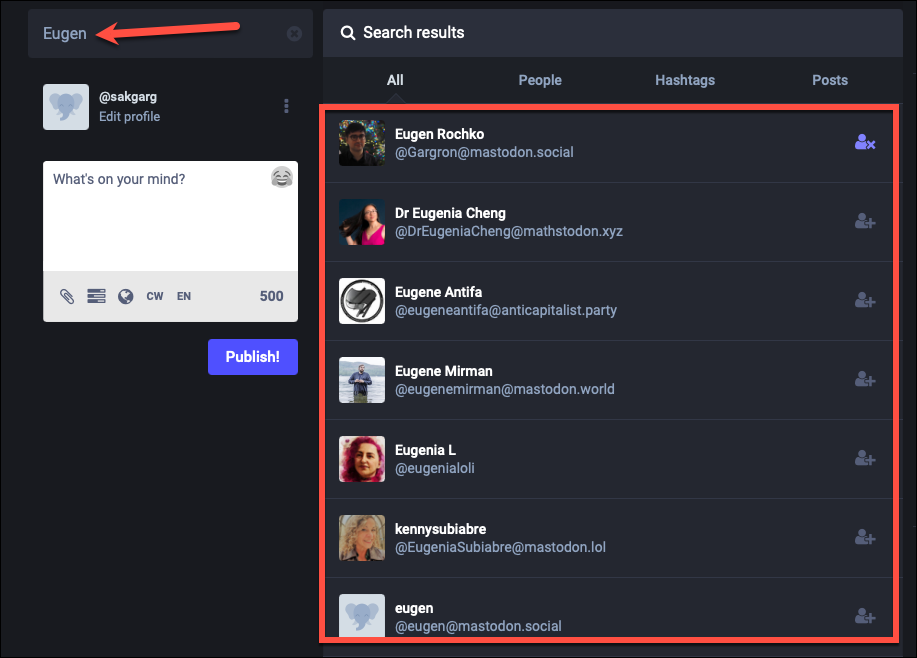This screenshot has width=917, height=658.
Task: Switch to the All tab
Action: pyautogui.click(x=395, y=80)
